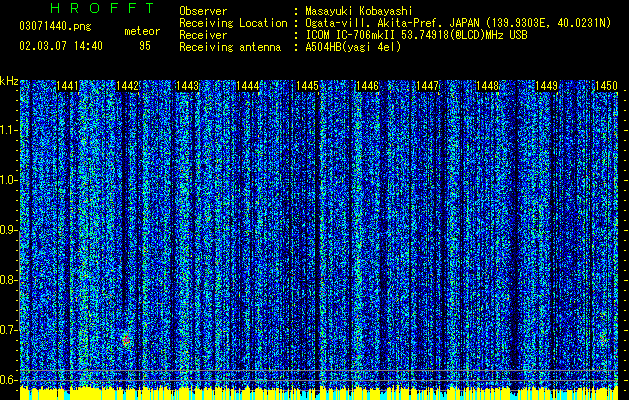
Task: Select the ICOM IC-706mkII receiver text
Action: pyautogui.click(x=416, y=35)
